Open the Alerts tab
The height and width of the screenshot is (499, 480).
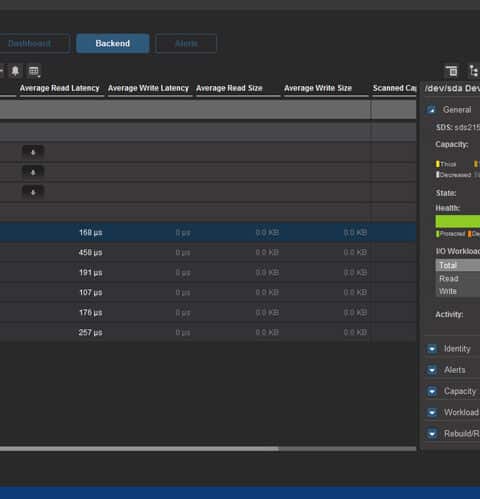click(186, 43)
